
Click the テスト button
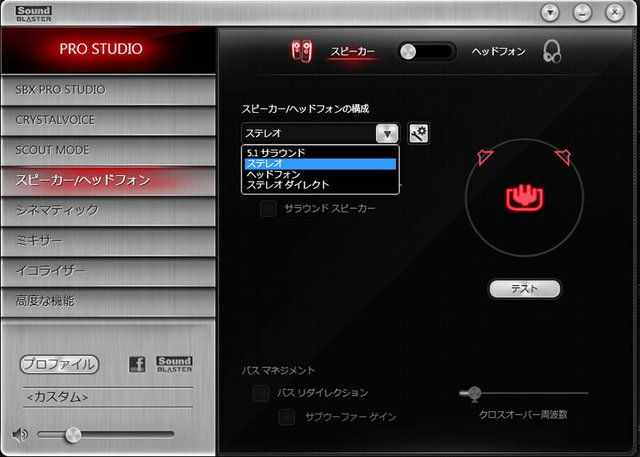pos(524,289)
